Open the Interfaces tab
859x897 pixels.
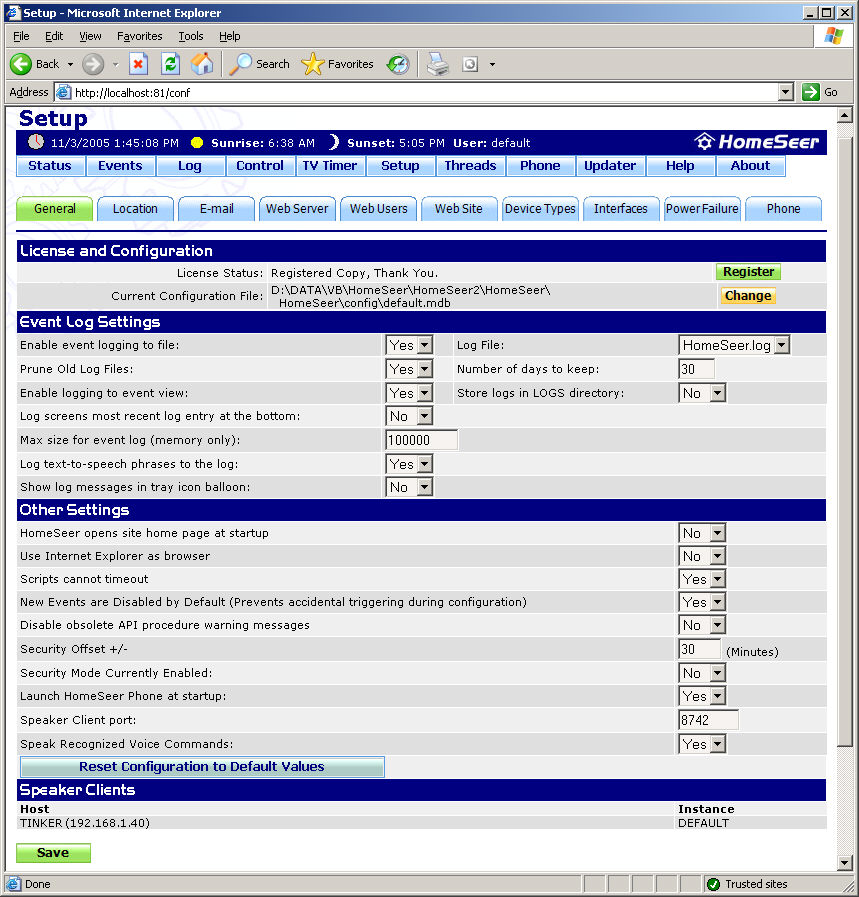[621, 209]
